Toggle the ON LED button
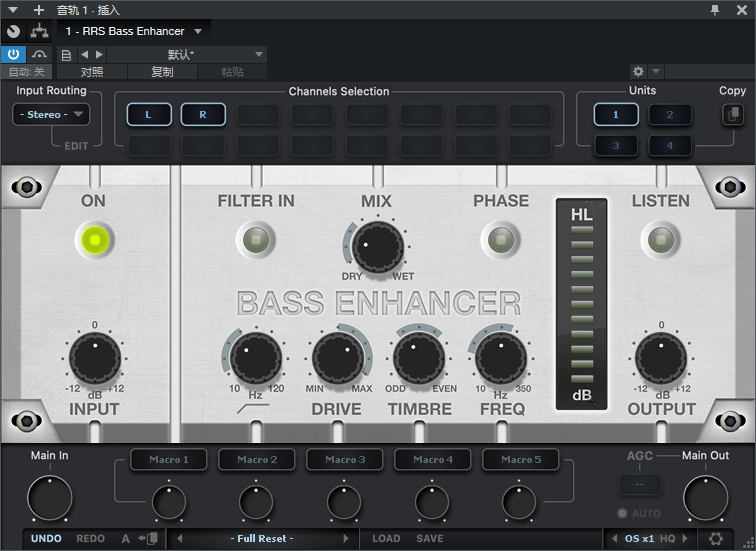756x551 pixels. click(x=94, y=240)
